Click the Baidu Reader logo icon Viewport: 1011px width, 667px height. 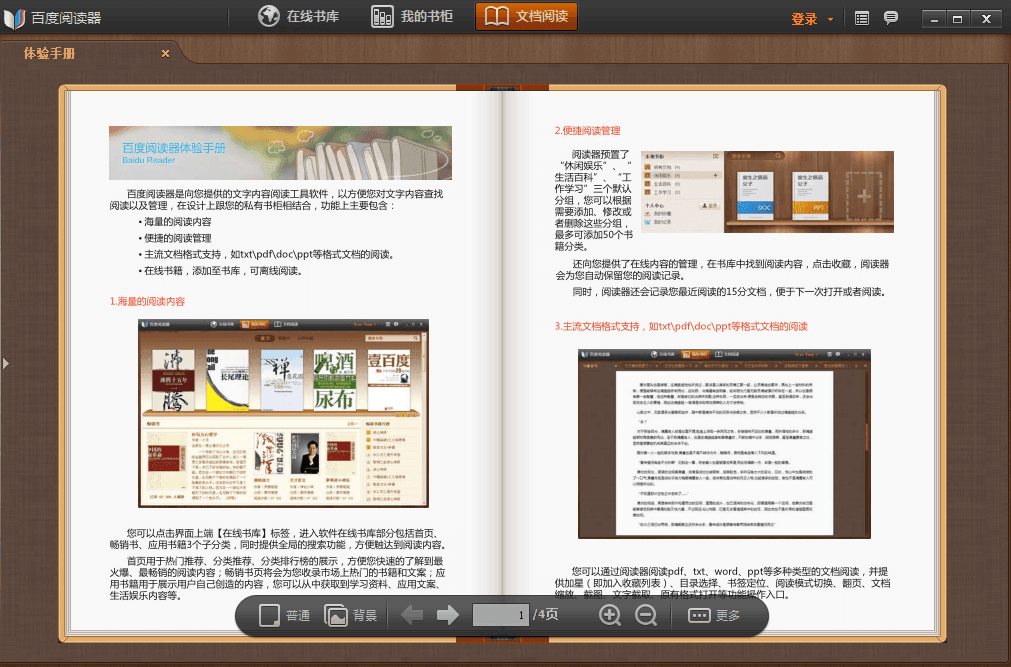tap(14, 18)
